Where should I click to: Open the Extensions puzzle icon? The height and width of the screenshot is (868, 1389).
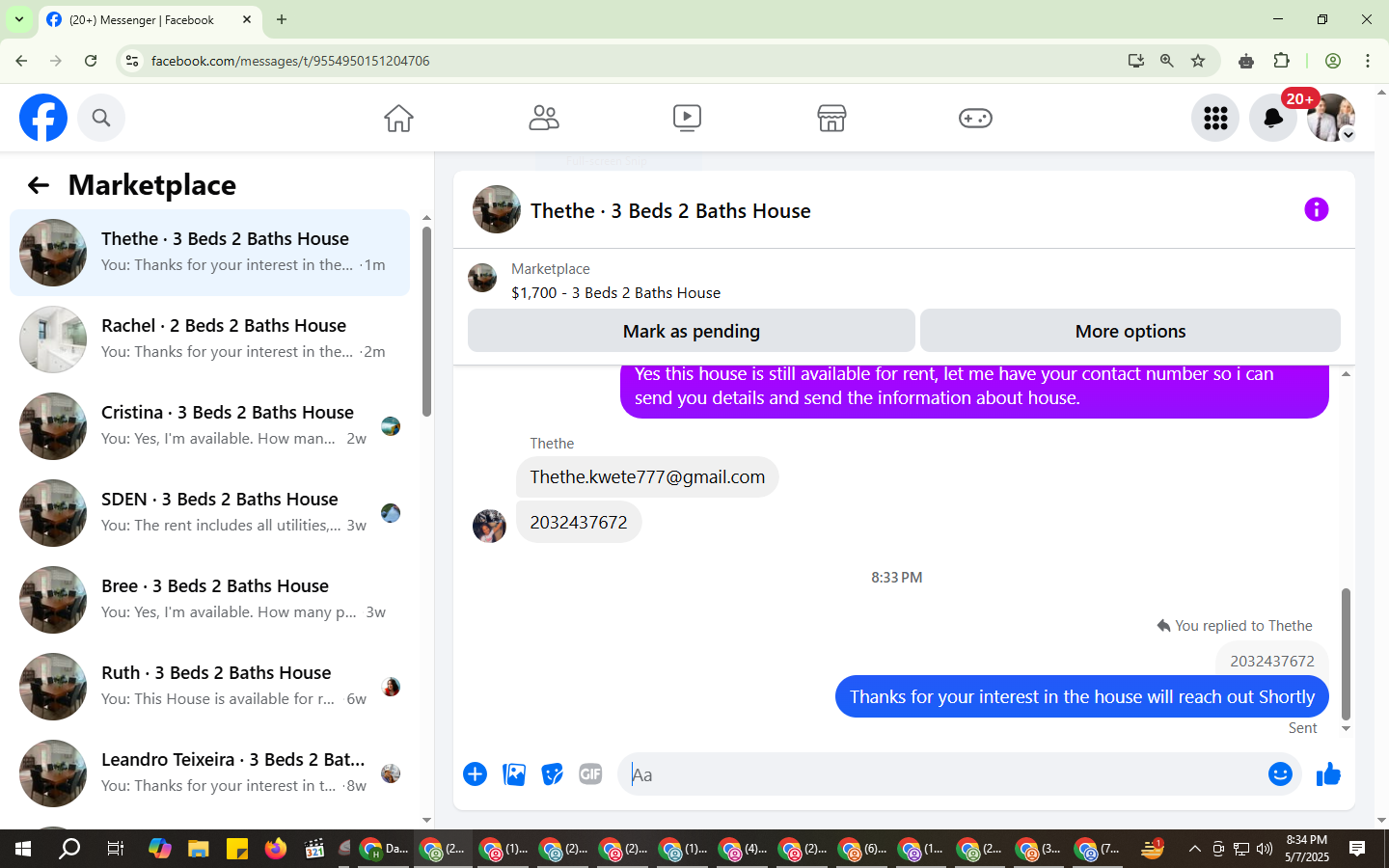(1281, 61)
